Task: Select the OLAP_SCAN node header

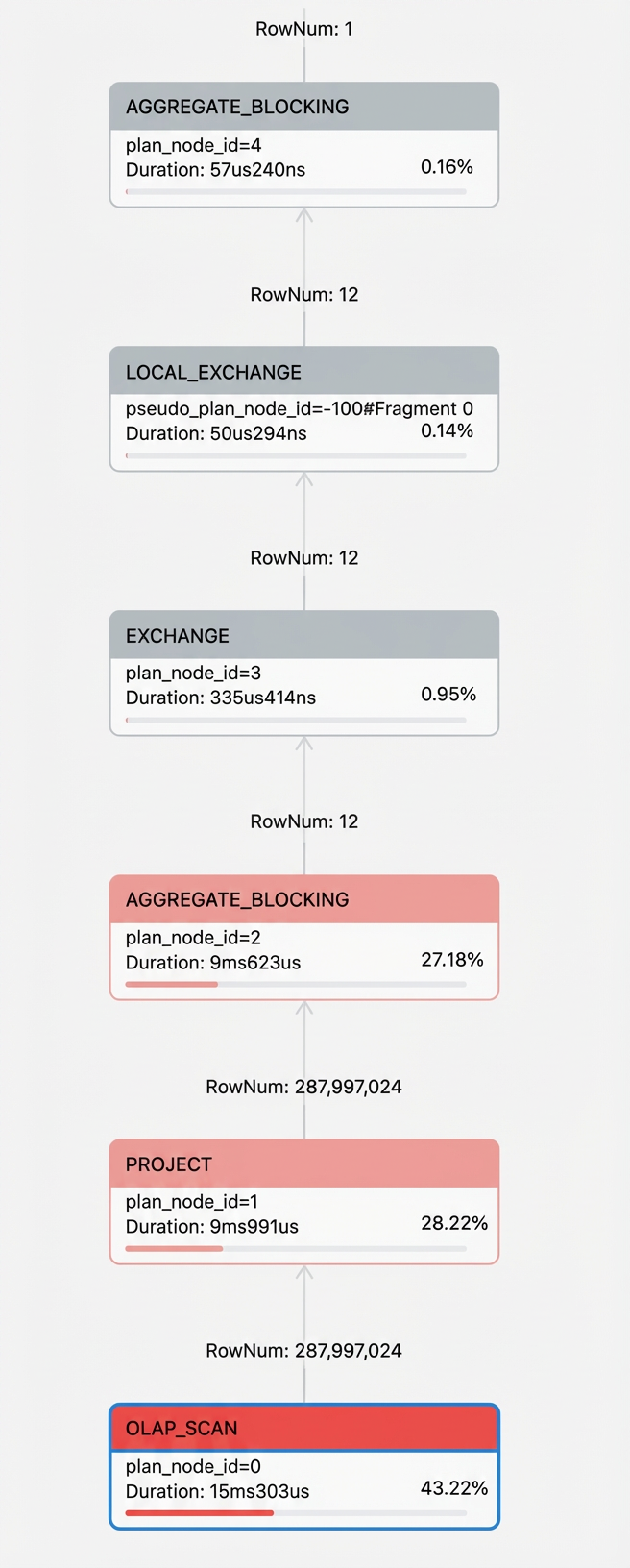Action: [x=304, y=1428]
